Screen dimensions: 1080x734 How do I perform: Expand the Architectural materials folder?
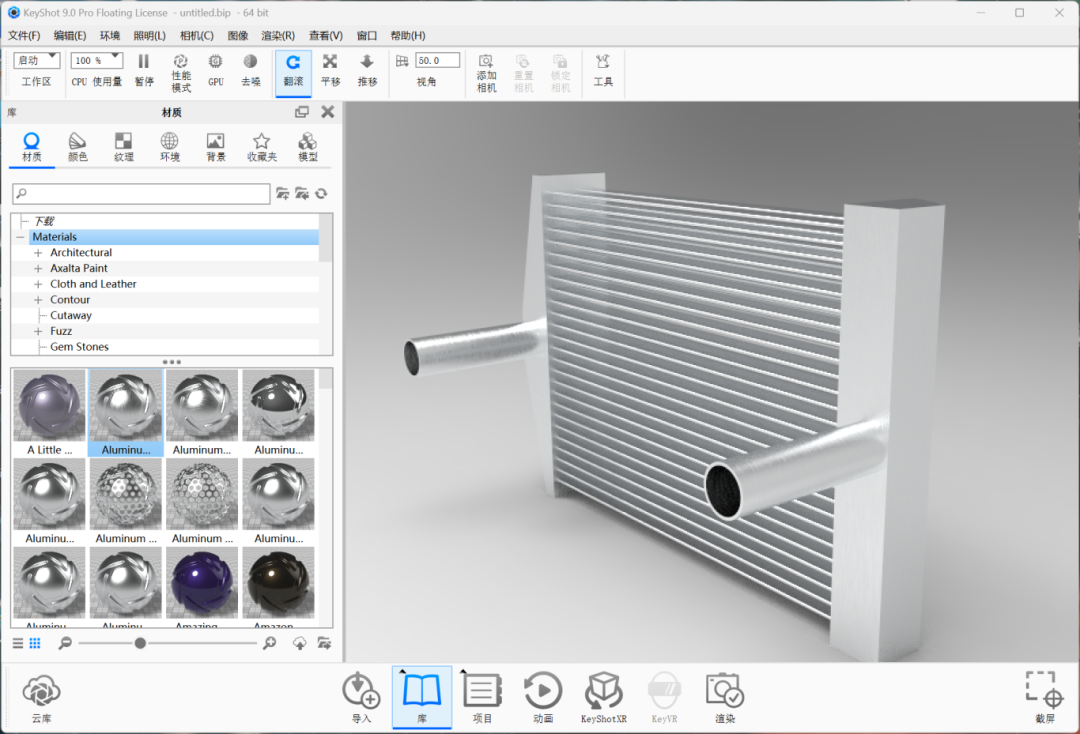click(x=38, y=253)
